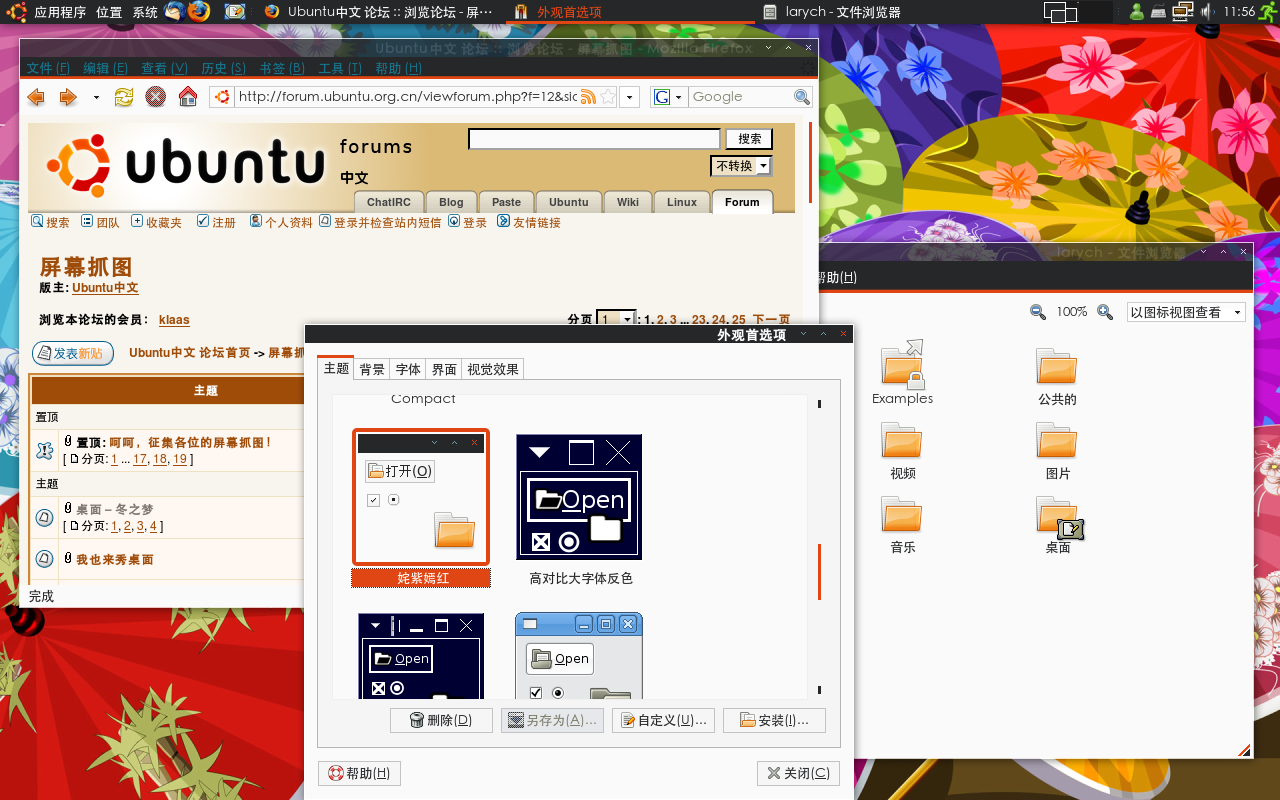Select the 视频 folder
Viewport: 1280px width, 800px height.
pyautogui.click(x=903, y=451)
